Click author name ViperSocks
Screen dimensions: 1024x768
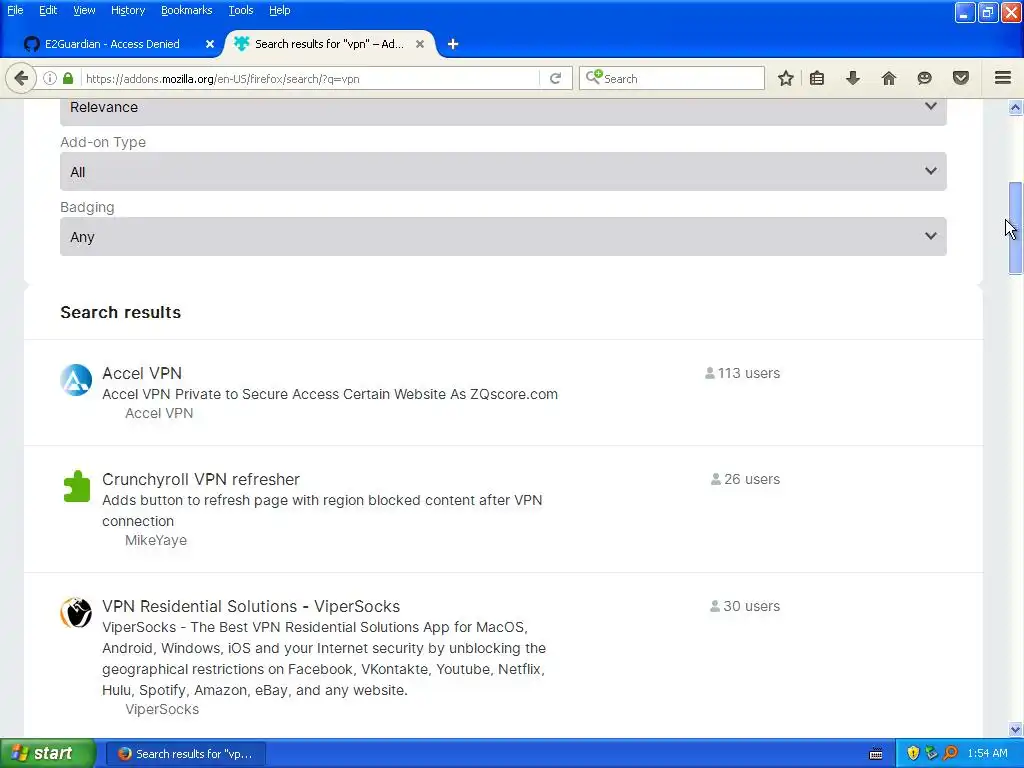[x=161, y=709]
